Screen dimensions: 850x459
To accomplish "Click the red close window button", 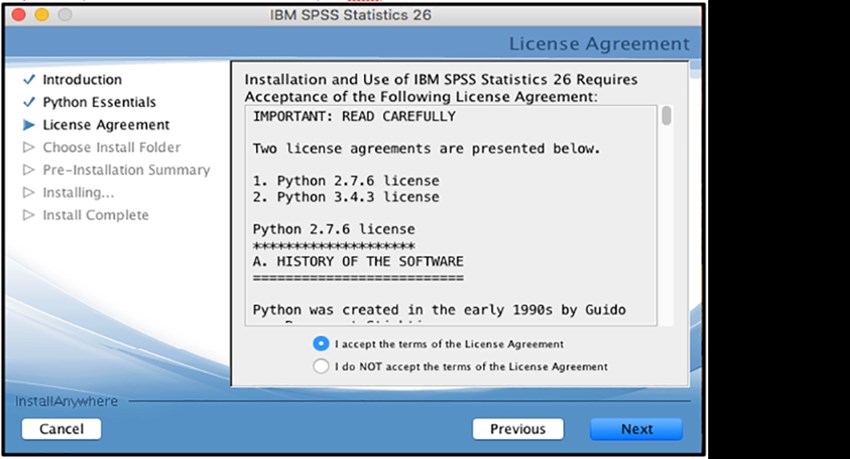I will click(18, 15).
